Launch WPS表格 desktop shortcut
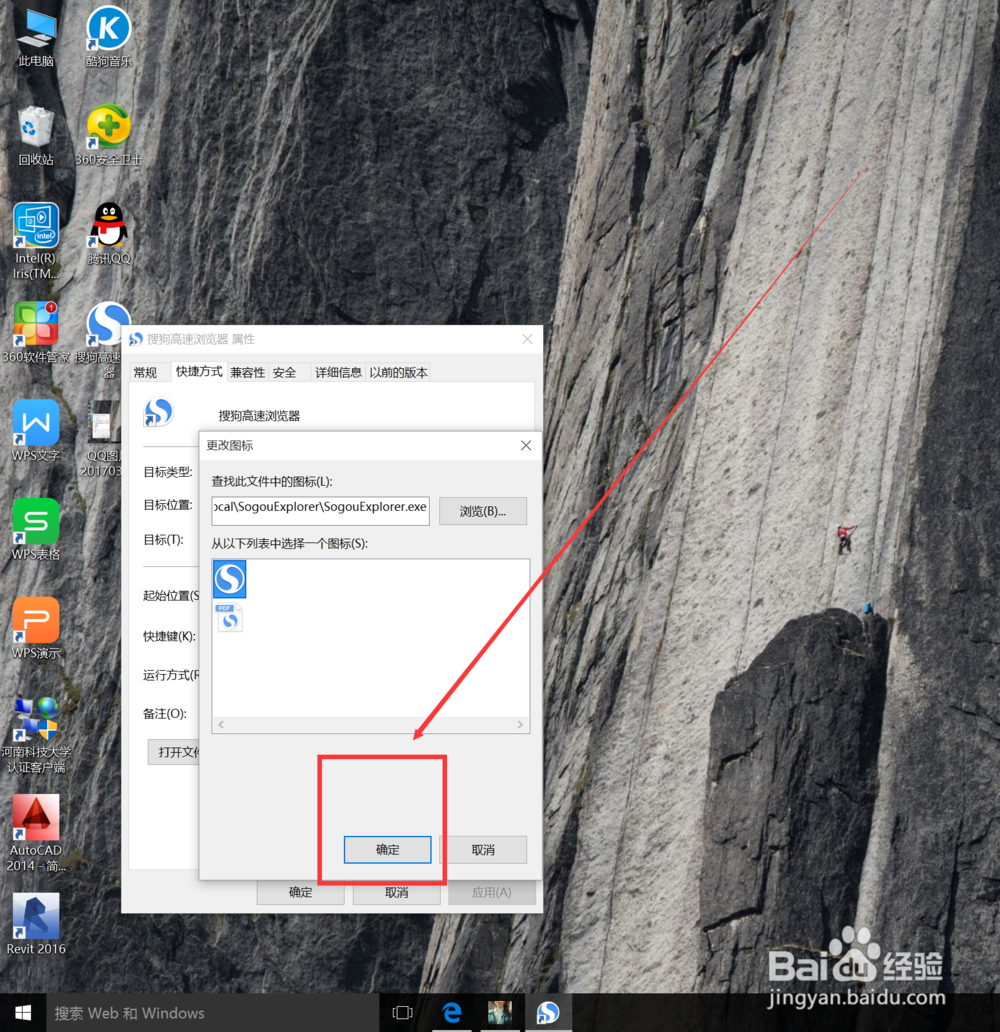 pos(36,530)
